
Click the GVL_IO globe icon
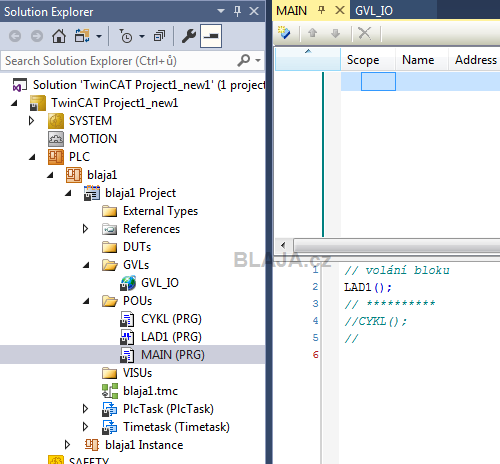pyautogui.click(x=128, y=283)
